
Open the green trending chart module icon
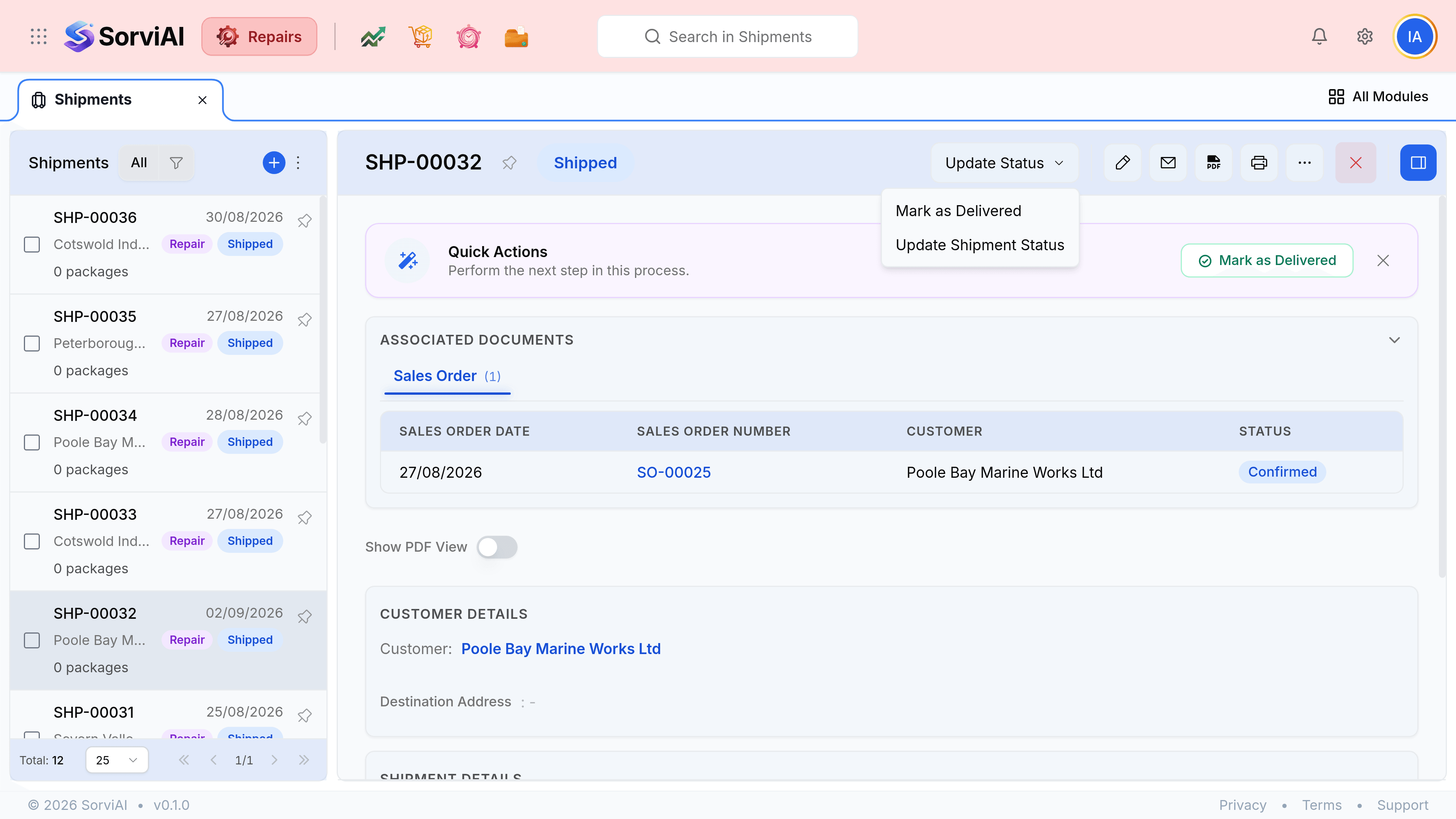coord(373,37)
